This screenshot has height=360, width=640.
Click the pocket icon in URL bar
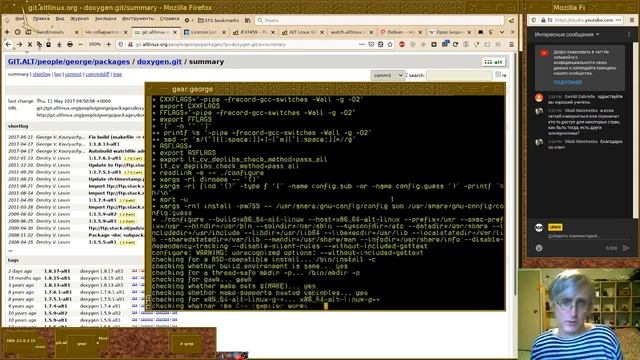[x=371, y=44]
